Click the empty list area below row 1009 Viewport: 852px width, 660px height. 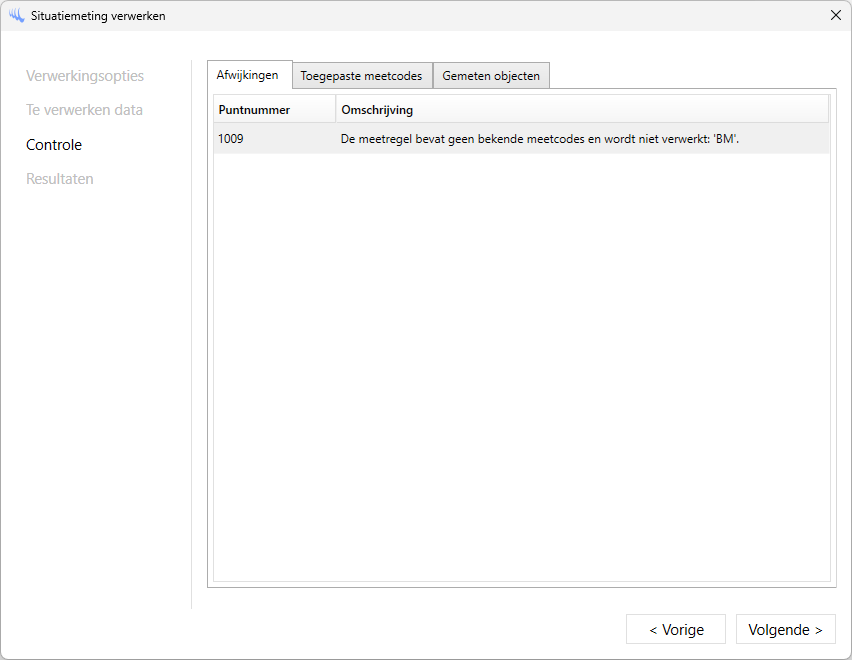pos(520,360)
